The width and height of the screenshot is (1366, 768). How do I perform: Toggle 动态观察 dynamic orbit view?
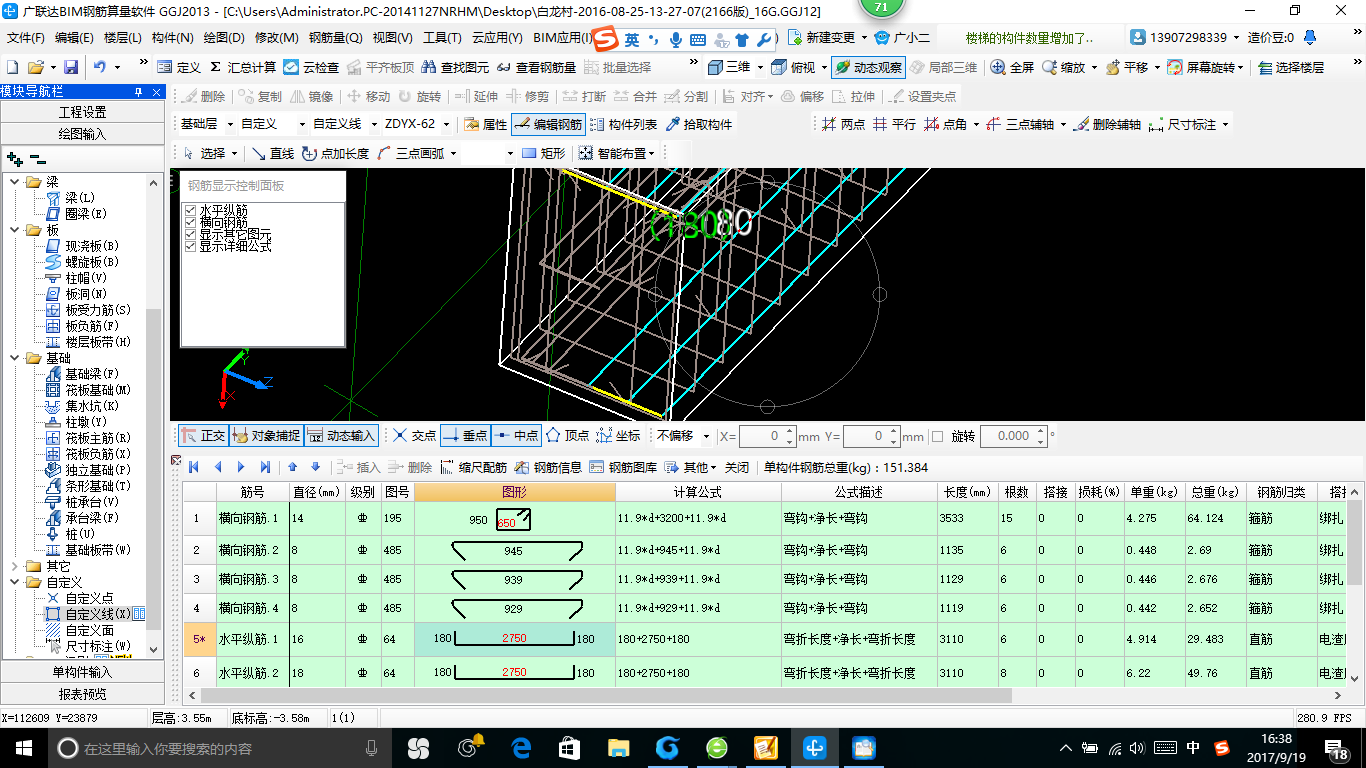[867, 67]
